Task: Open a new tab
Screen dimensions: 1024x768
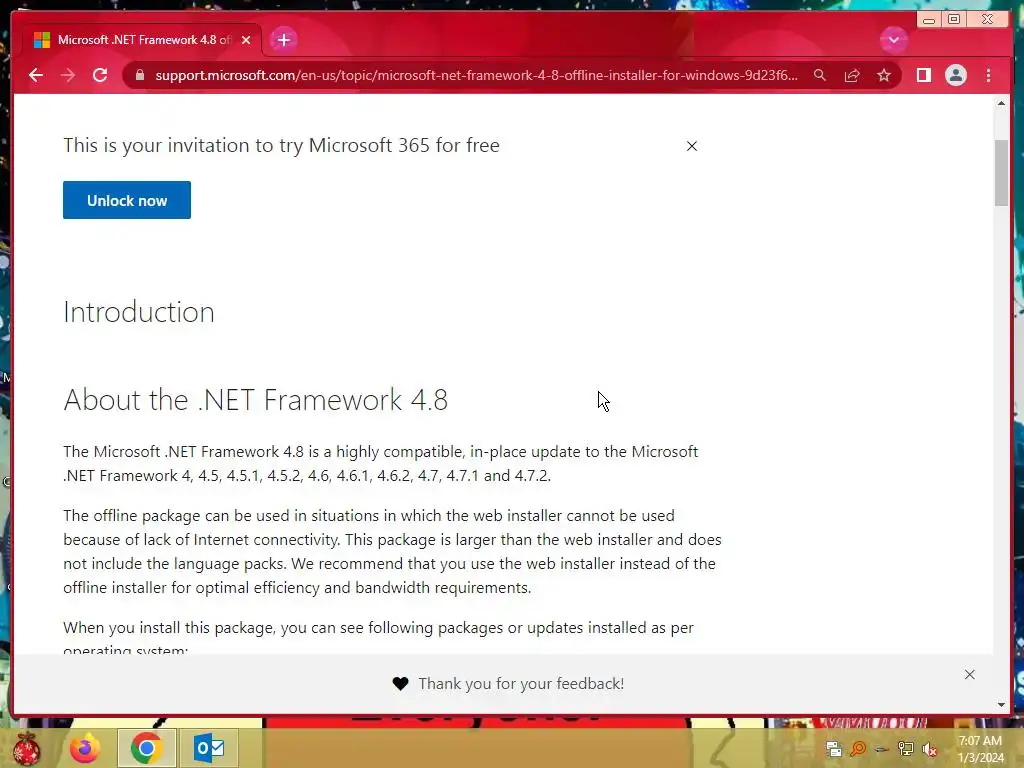Action: [283, 40]
